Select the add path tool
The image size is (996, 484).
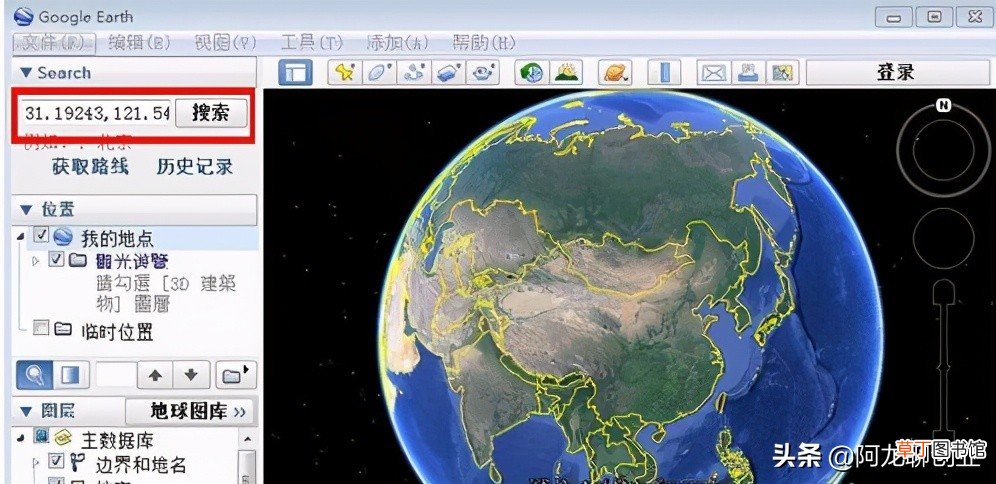click(x=415, y=73)
